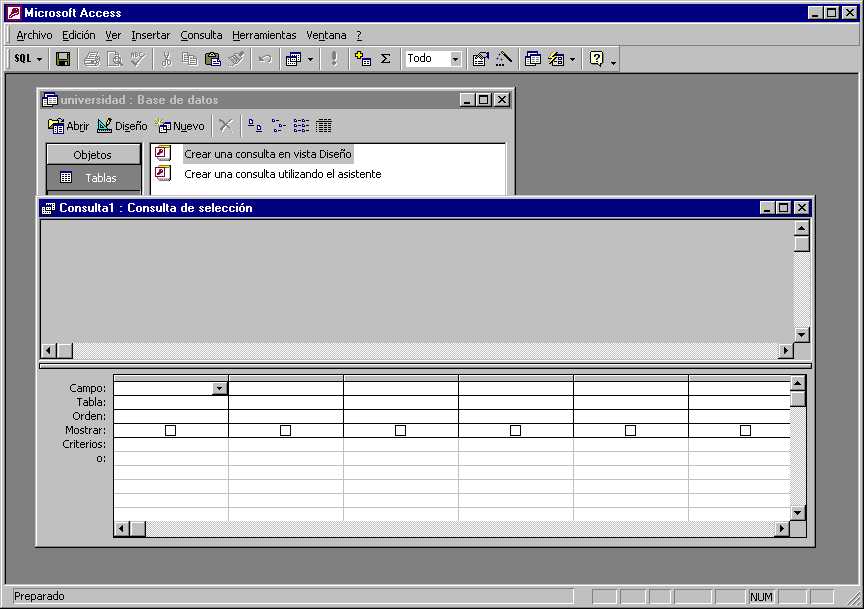The height and width of the screenshot is (609, 864).
Task: Open the Top Values 'Todo' dropdown
Action: point(456,59)
